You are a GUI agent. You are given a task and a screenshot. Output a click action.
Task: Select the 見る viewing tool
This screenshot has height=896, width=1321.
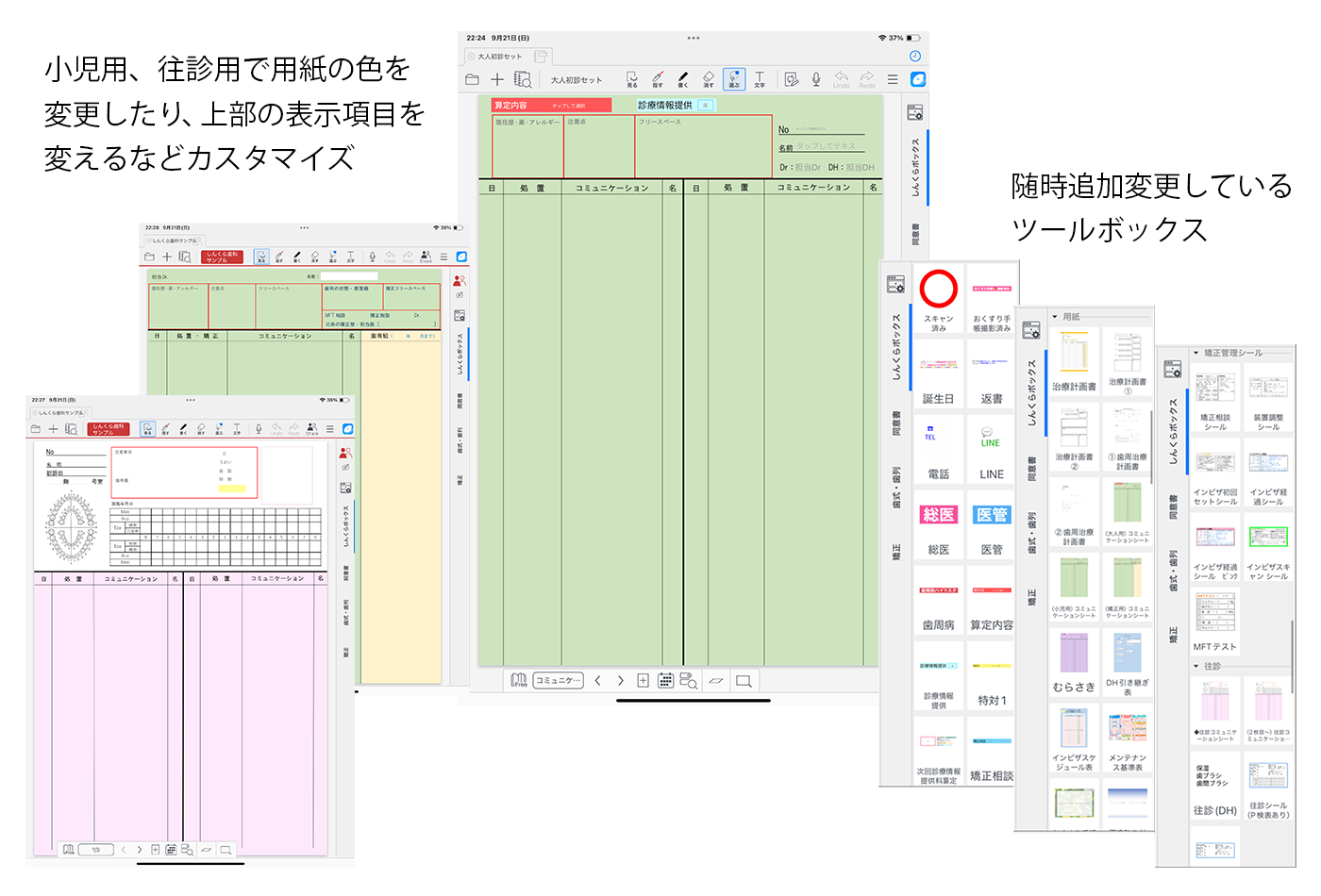tap(631, 79)
